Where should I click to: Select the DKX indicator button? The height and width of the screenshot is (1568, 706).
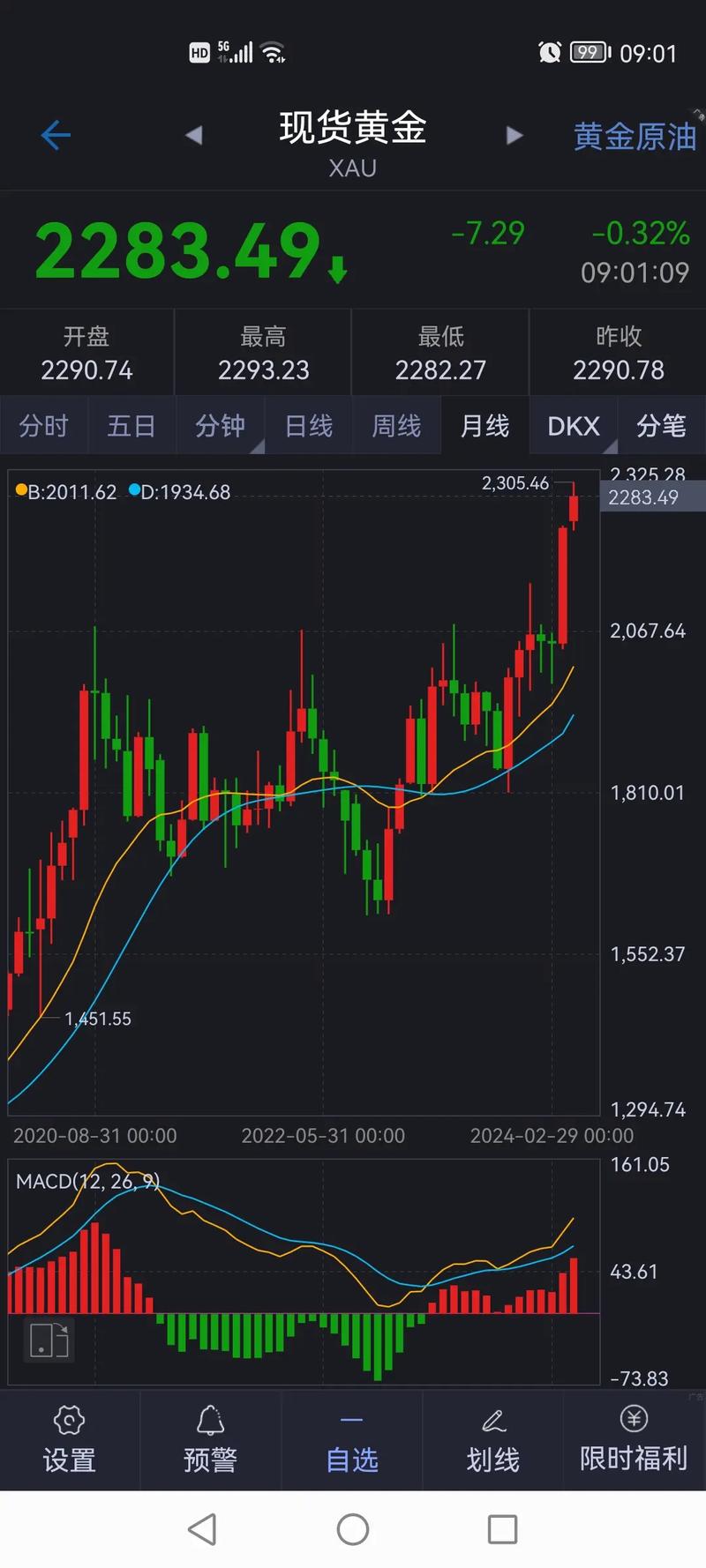tap(573, 426)
